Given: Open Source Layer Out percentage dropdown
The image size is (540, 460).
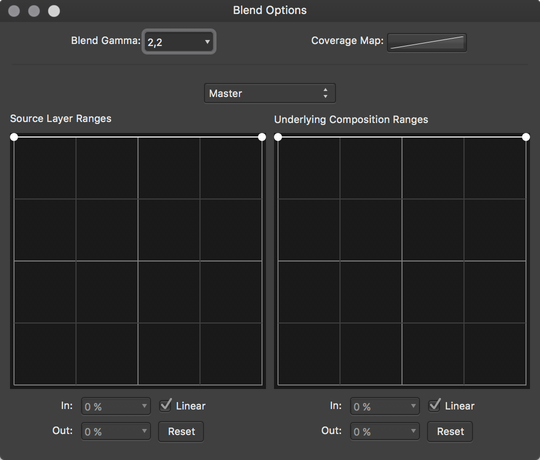Looking at the screenshot, I should pyautogui.click(x=116, y=431).
